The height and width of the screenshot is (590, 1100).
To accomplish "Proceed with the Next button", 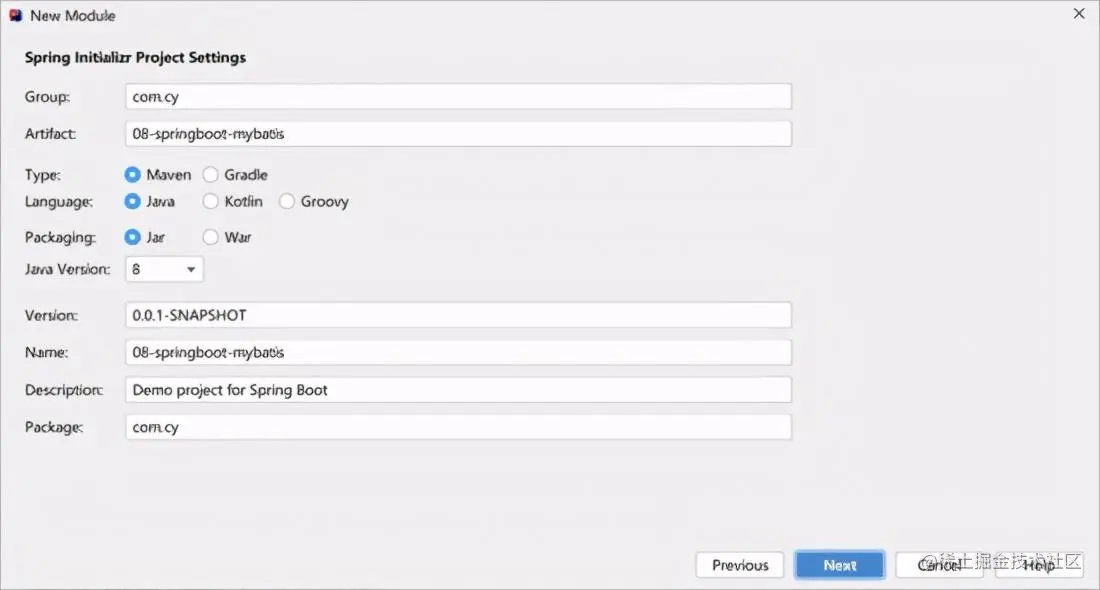I will pos(840,565).
